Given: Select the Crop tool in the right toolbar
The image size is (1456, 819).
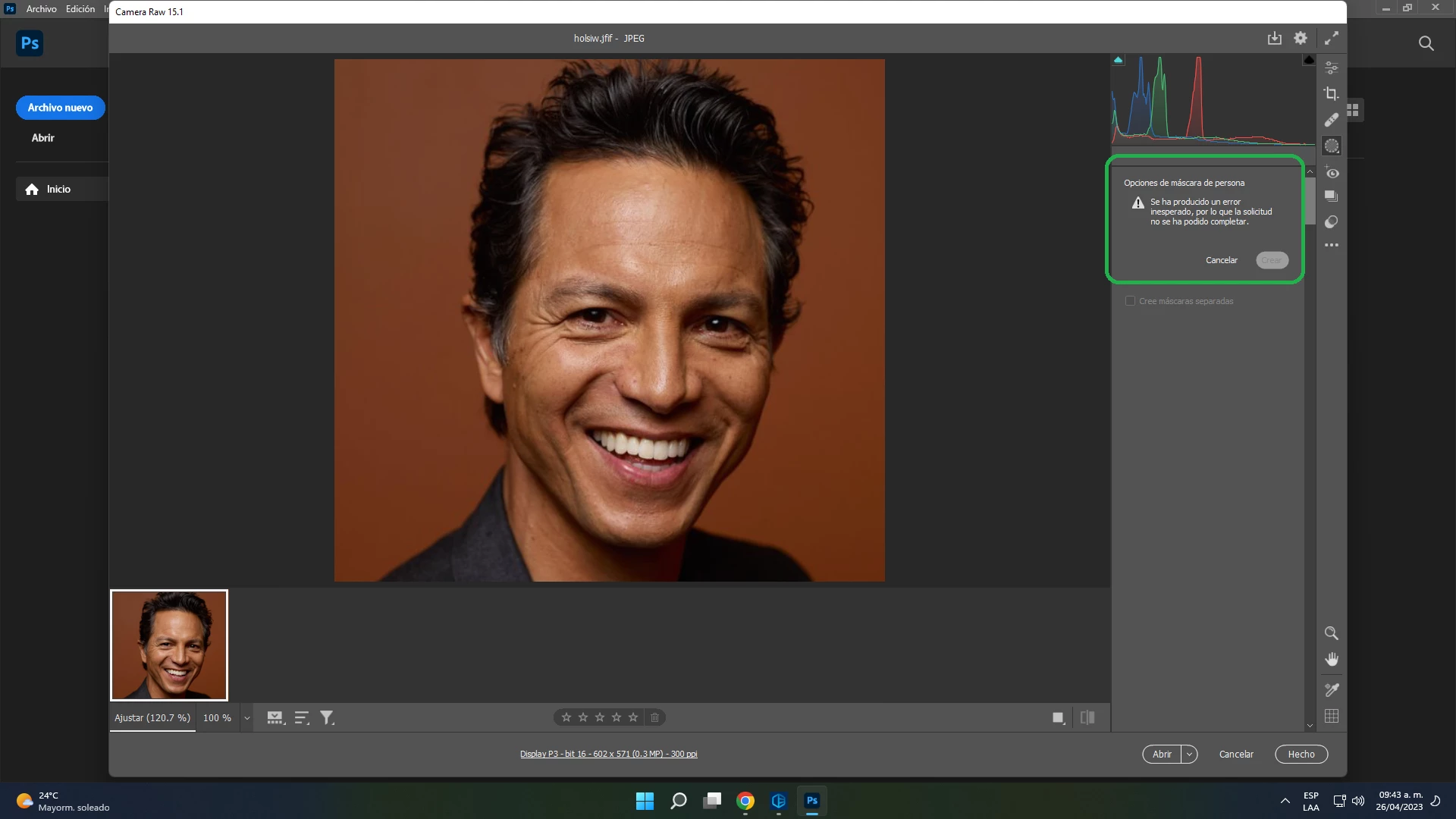Looking at the screenshot, I should click(x=1331, y=94).
